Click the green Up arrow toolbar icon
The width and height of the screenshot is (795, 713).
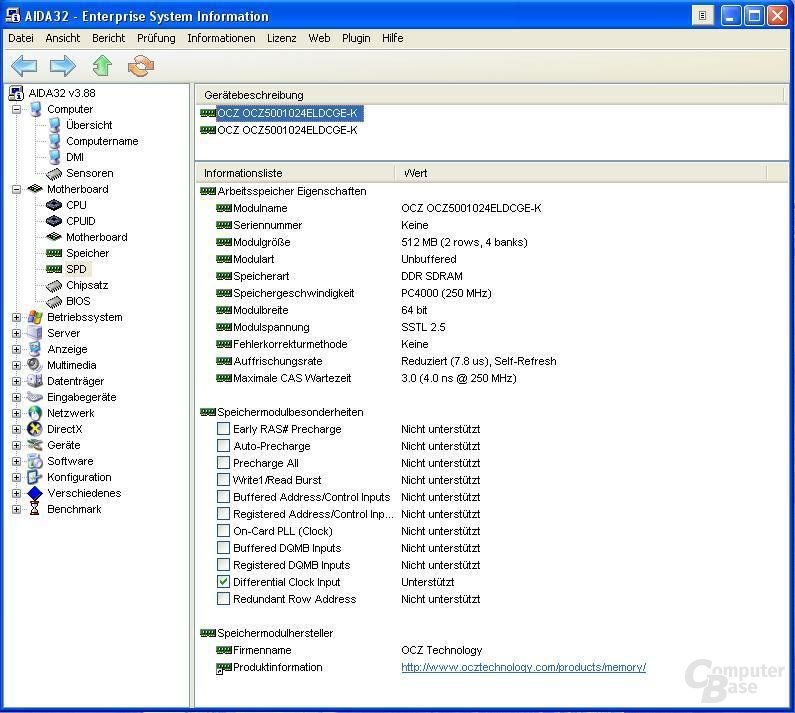[x=102, y=66]
